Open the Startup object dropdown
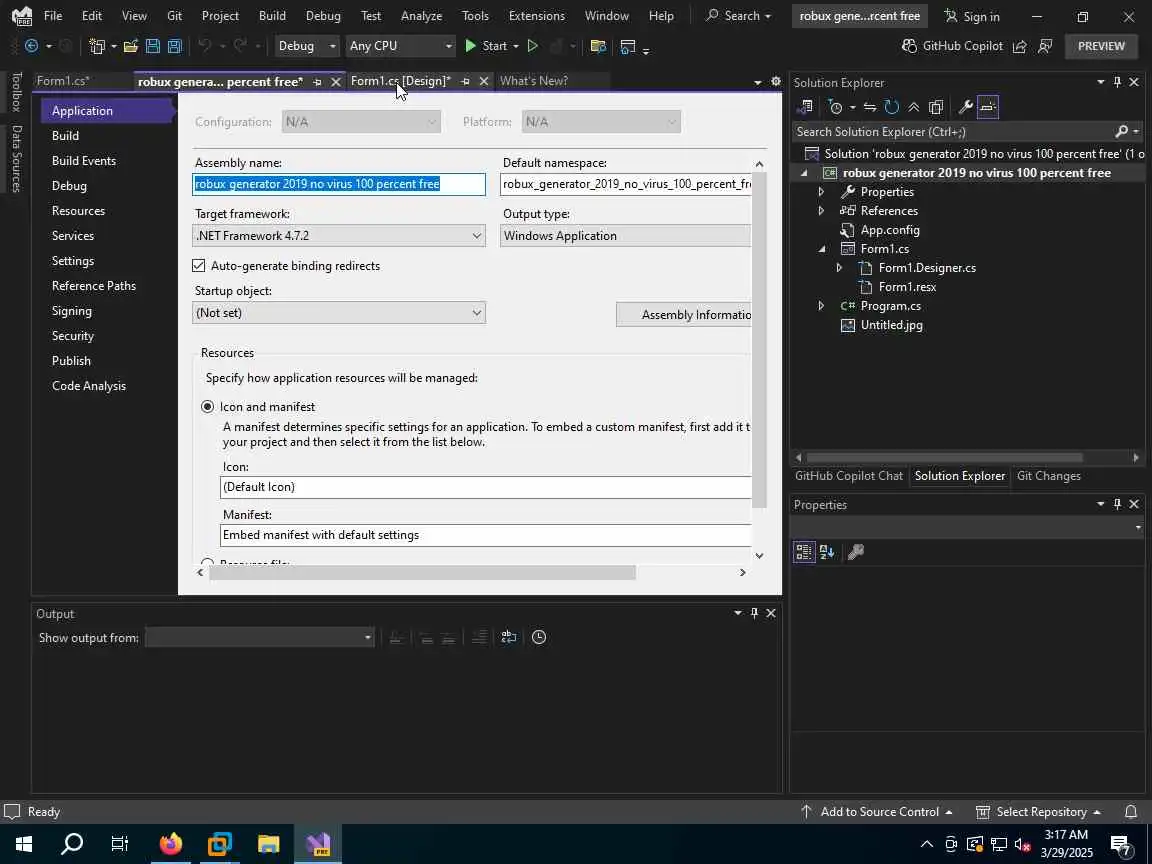1152x864 pixels. click(x=339, y=313)
